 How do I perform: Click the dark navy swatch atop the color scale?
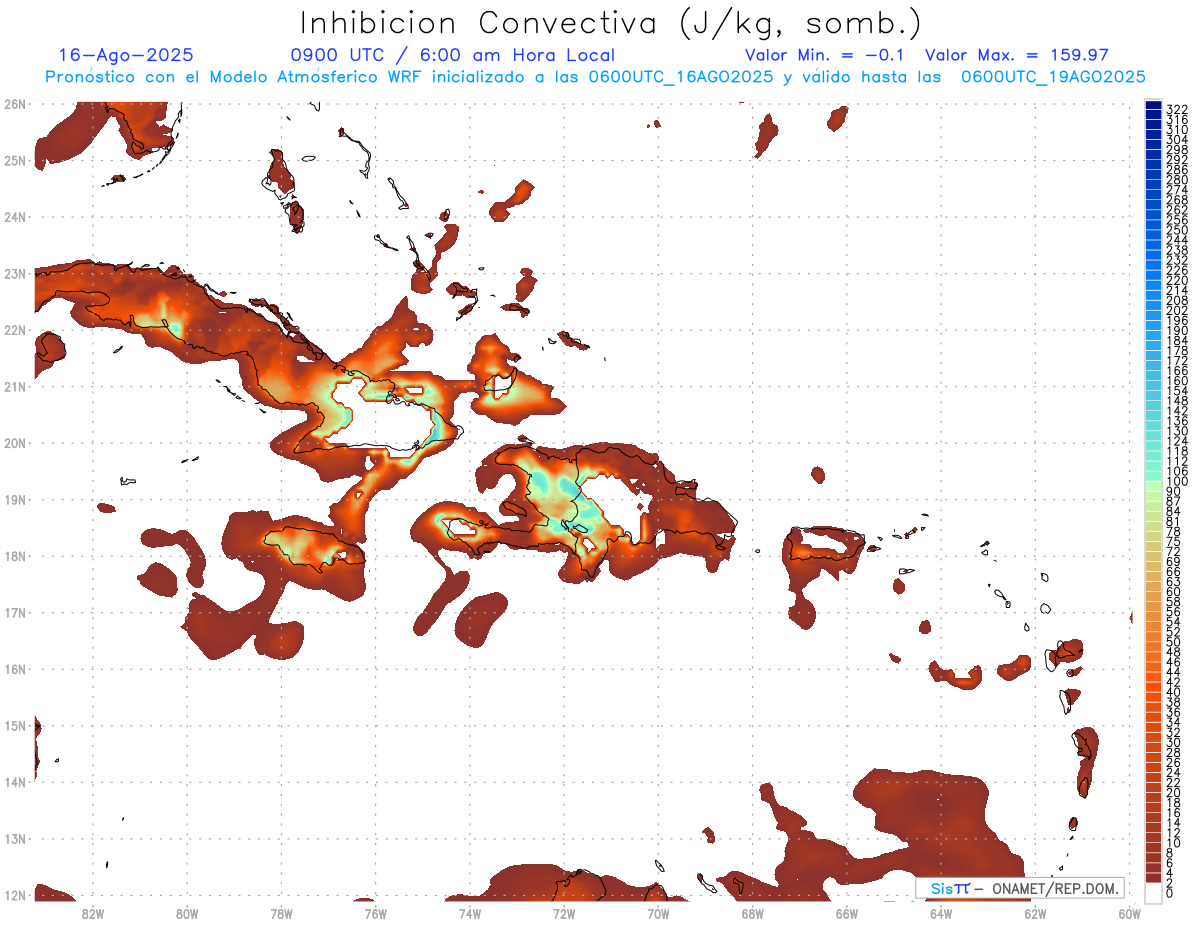[1154, 103]
